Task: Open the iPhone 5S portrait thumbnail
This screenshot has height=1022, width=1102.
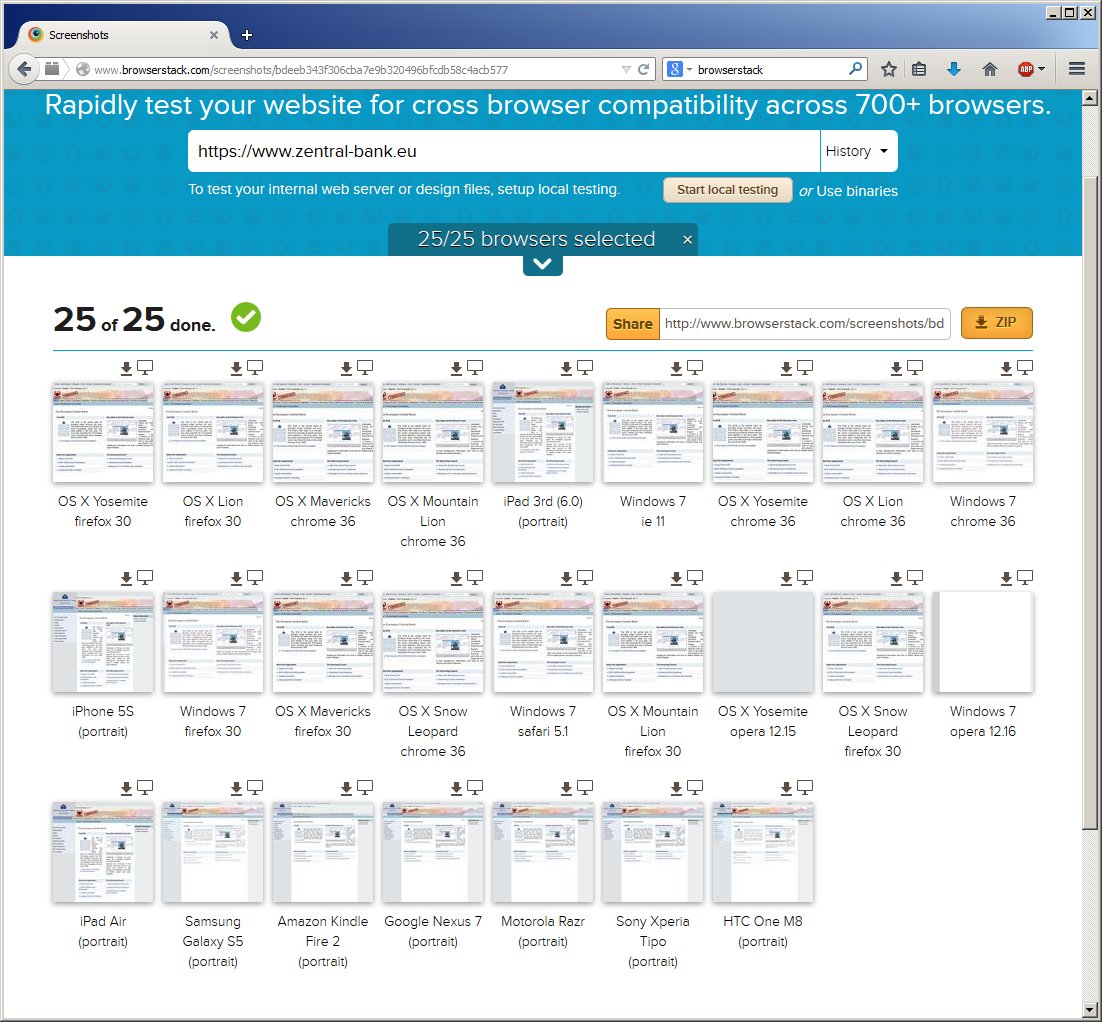Action: (x=103, y=642)
